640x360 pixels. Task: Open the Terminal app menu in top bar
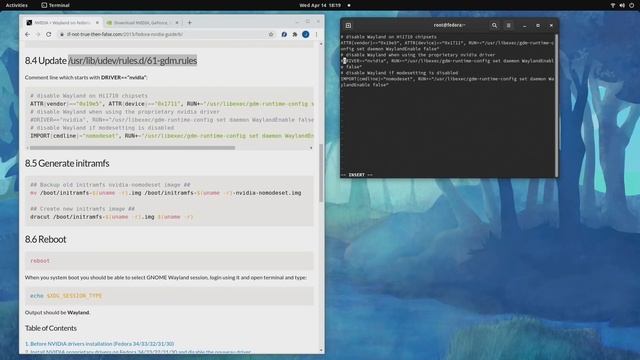pyautogui.click(x=56, y=5)
